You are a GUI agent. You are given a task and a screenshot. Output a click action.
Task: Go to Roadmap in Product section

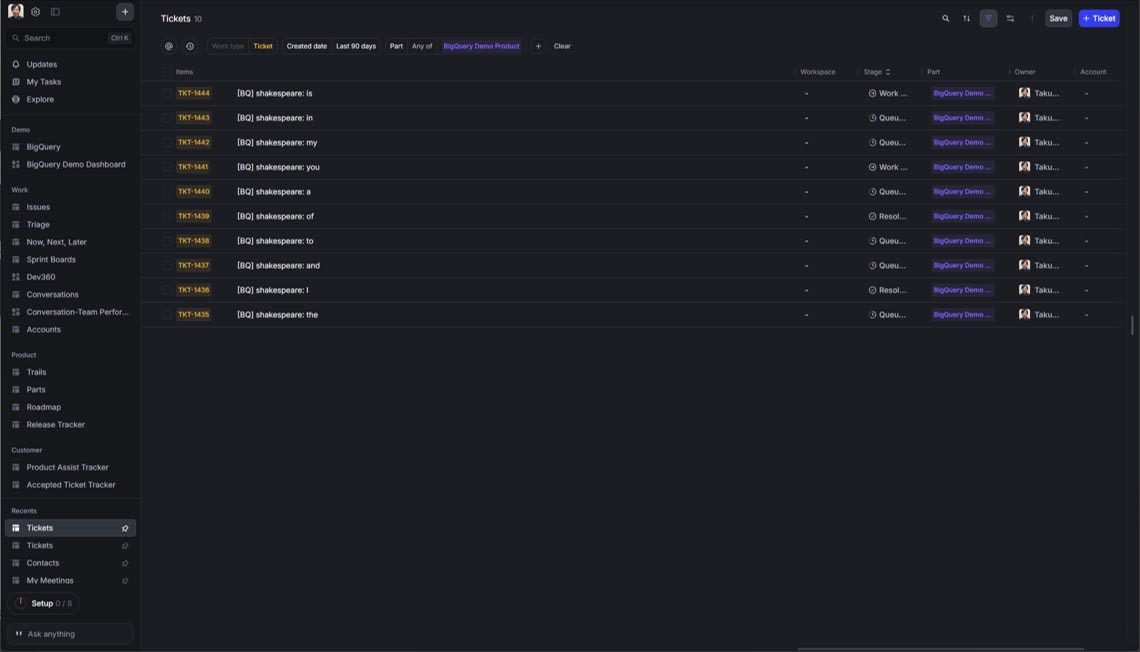(x=43, y=407)
